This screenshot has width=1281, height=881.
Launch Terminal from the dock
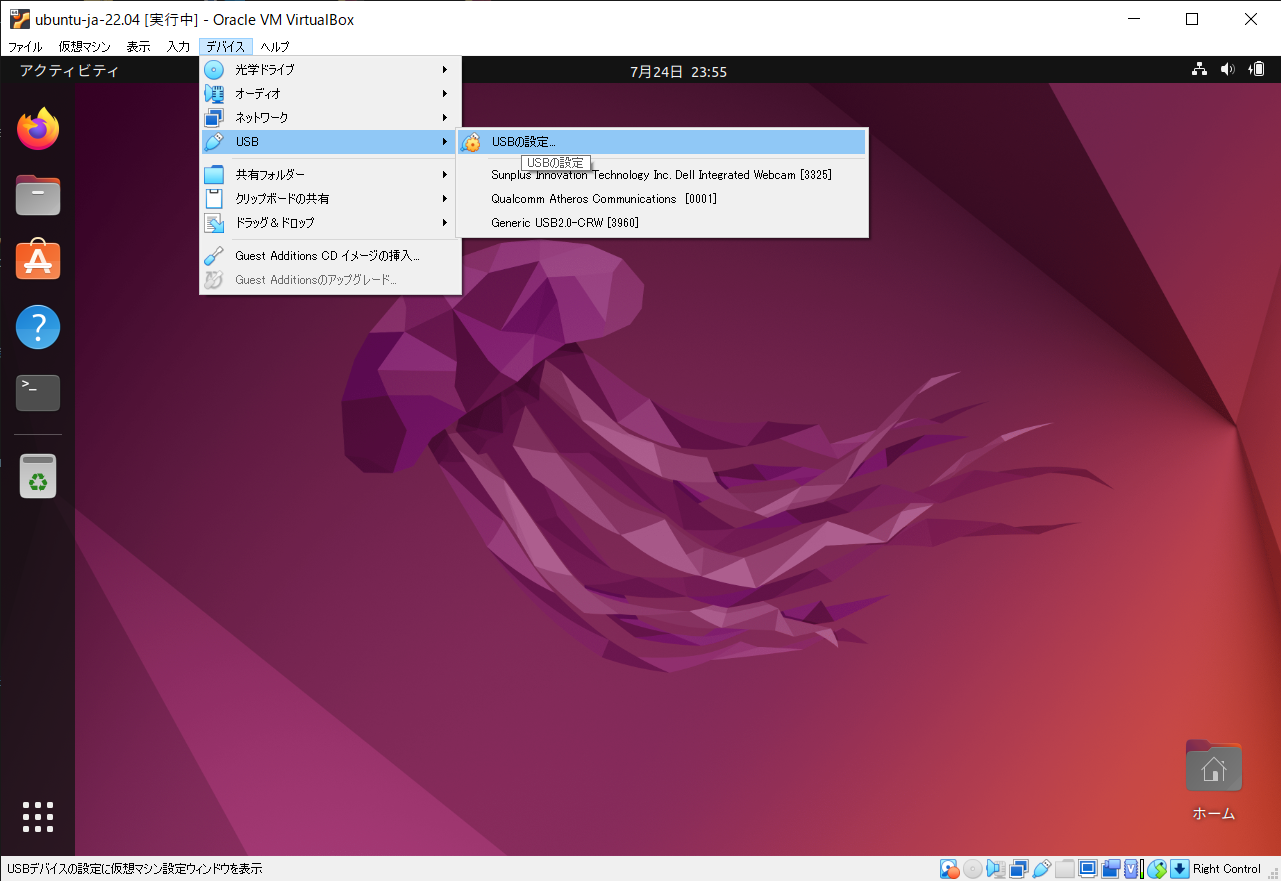(x=38, y=393)
